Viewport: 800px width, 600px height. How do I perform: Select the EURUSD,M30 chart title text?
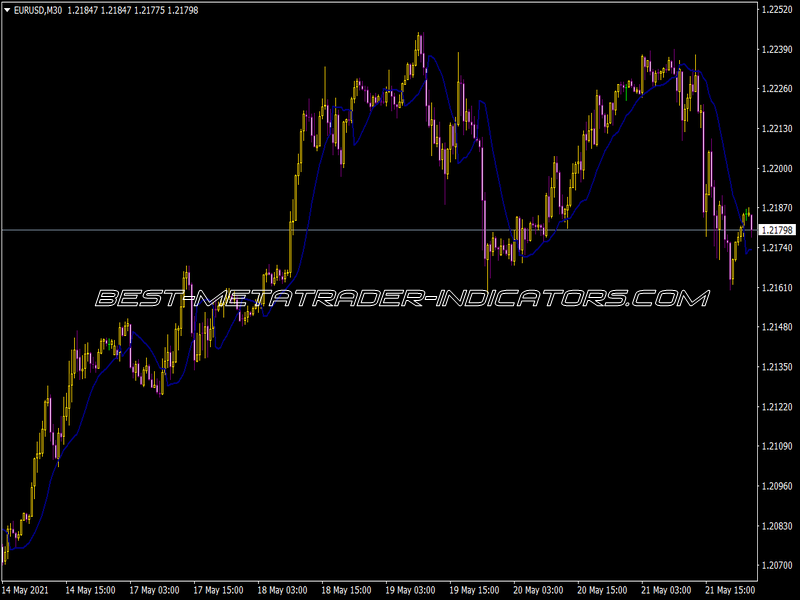tap(38, 10)
